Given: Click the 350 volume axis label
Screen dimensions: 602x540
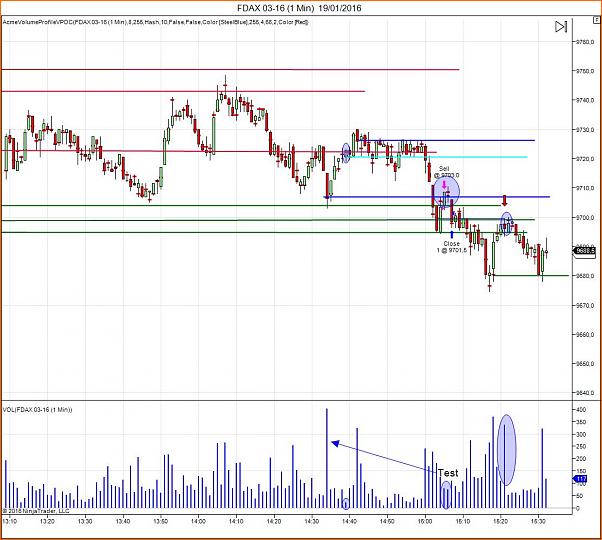Looking at the screenshot, I should tap(581, 422).
